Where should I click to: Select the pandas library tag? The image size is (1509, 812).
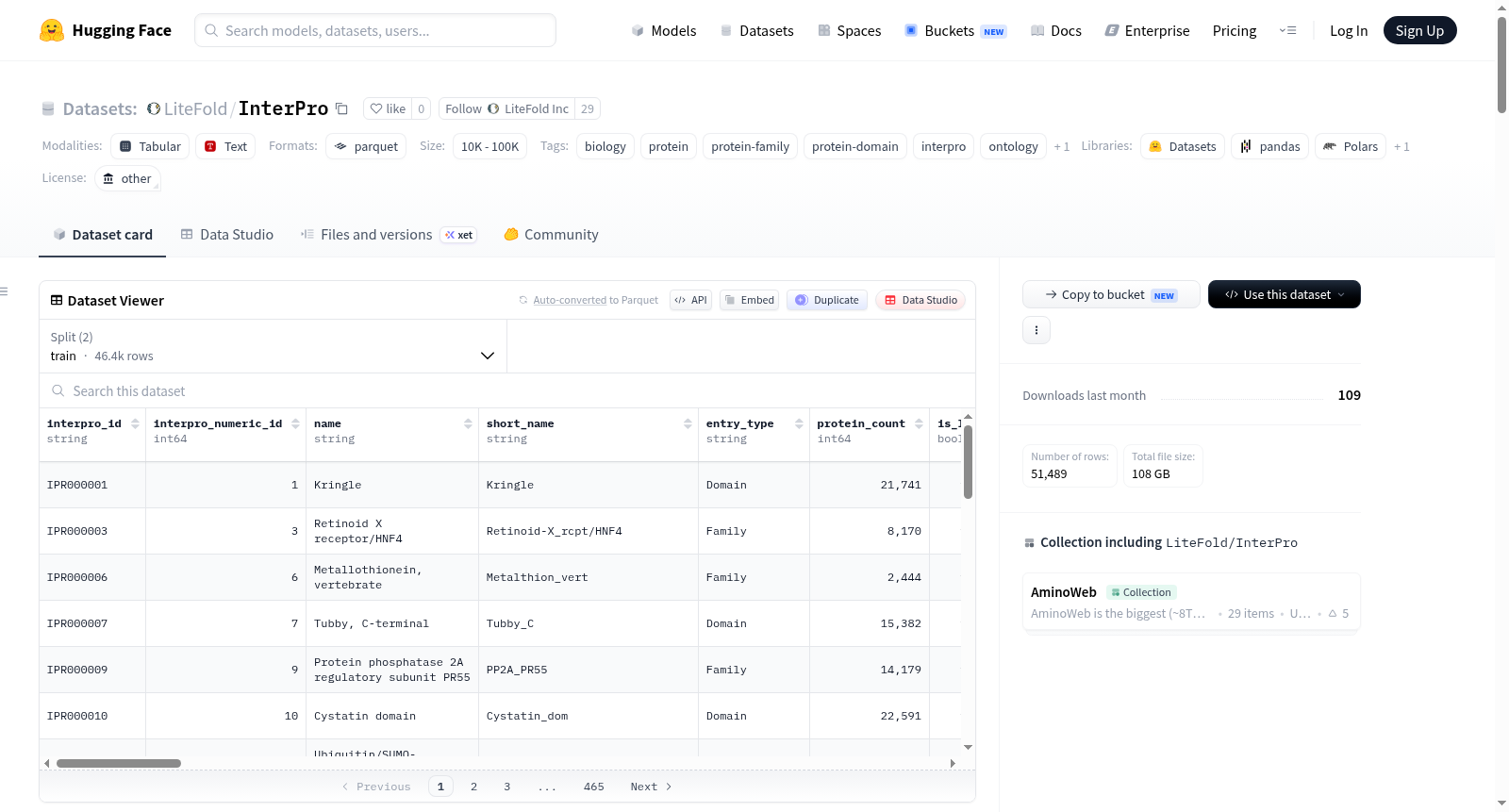(x=1269, y=147)
